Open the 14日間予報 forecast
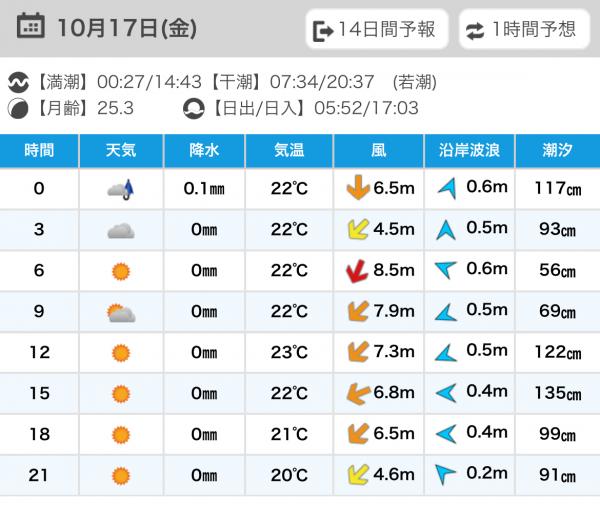This screenshot has height=505, width=600. click(375, 30)
